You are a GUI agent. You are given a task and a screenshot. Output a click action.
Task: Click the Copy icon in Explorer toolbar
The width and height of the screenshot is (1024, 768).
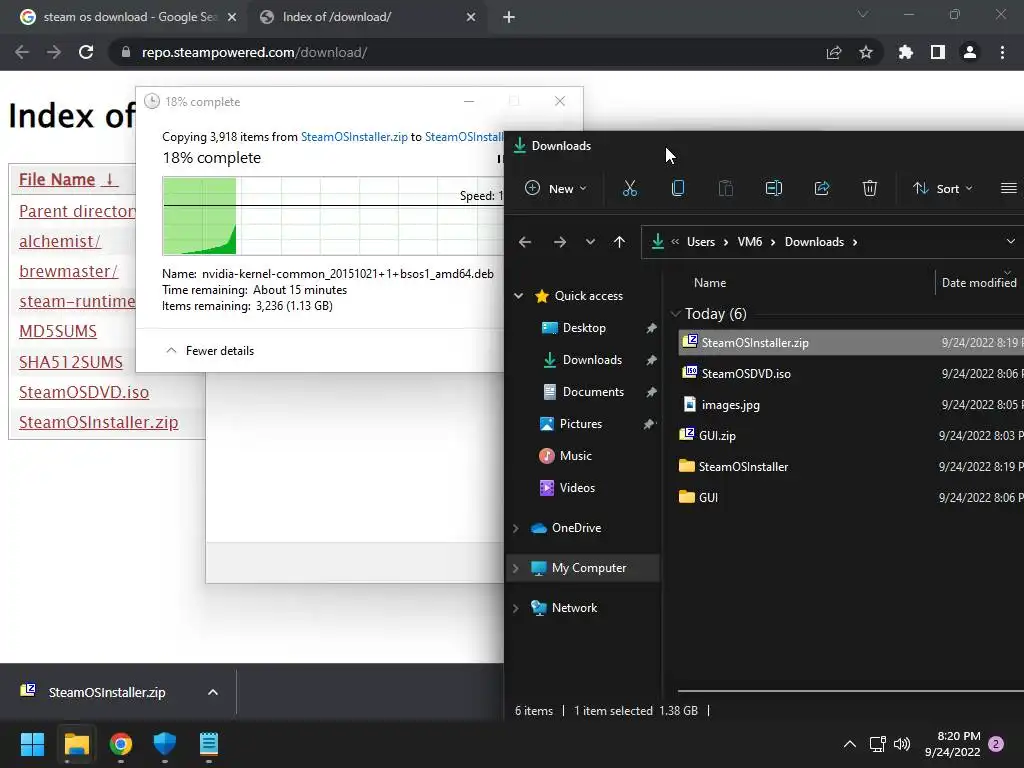pyautogui.click(x=678, y=189)
